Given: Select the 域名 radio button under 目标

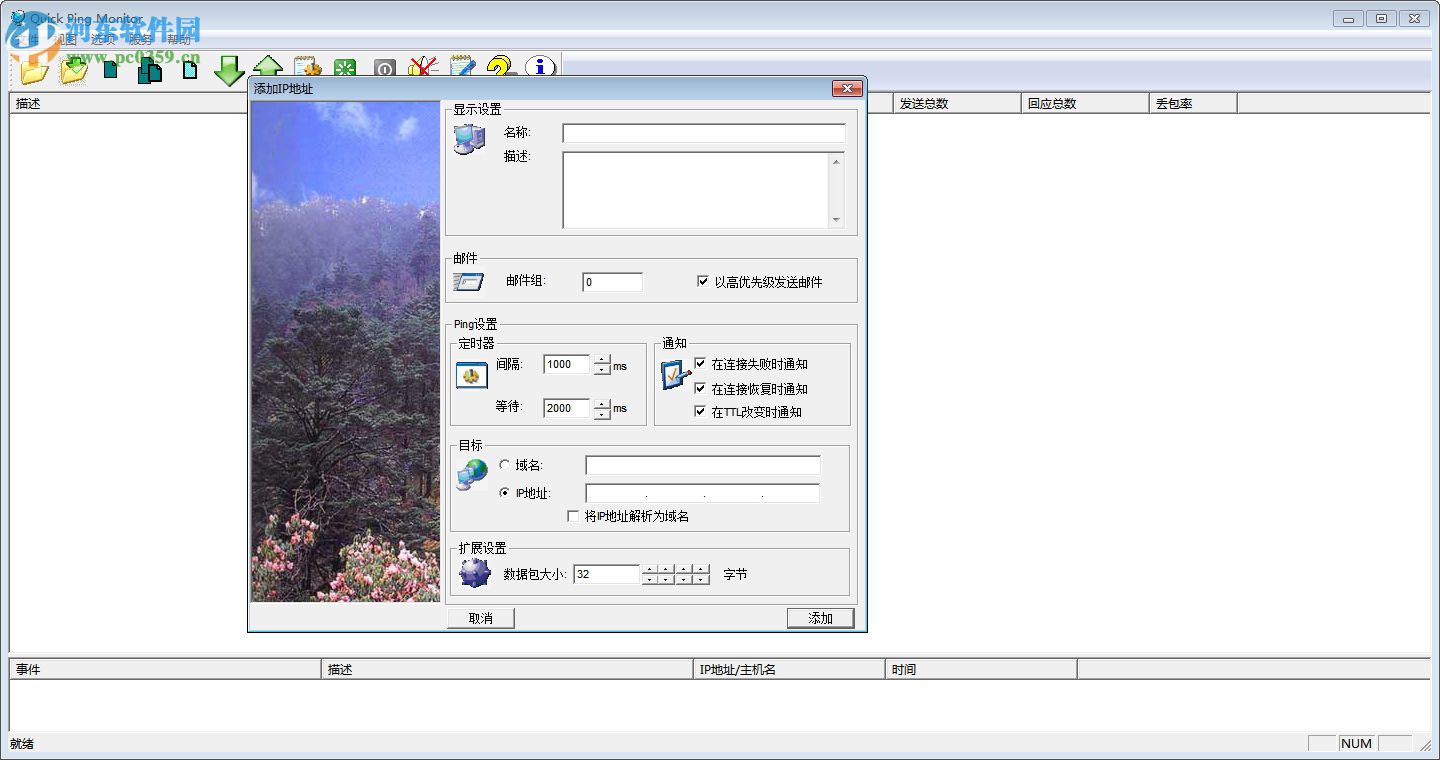Looking at the screenshot, I should click(x=505, y=464).
